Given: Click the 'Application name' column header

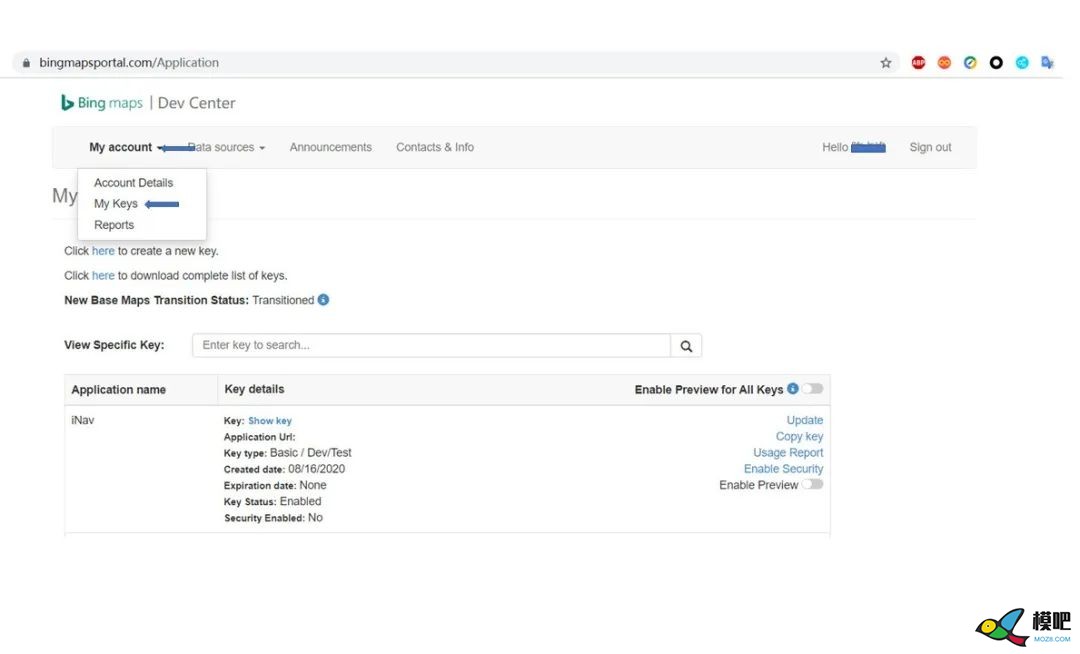Looking at the screenshot, I should tap(118, 390).
